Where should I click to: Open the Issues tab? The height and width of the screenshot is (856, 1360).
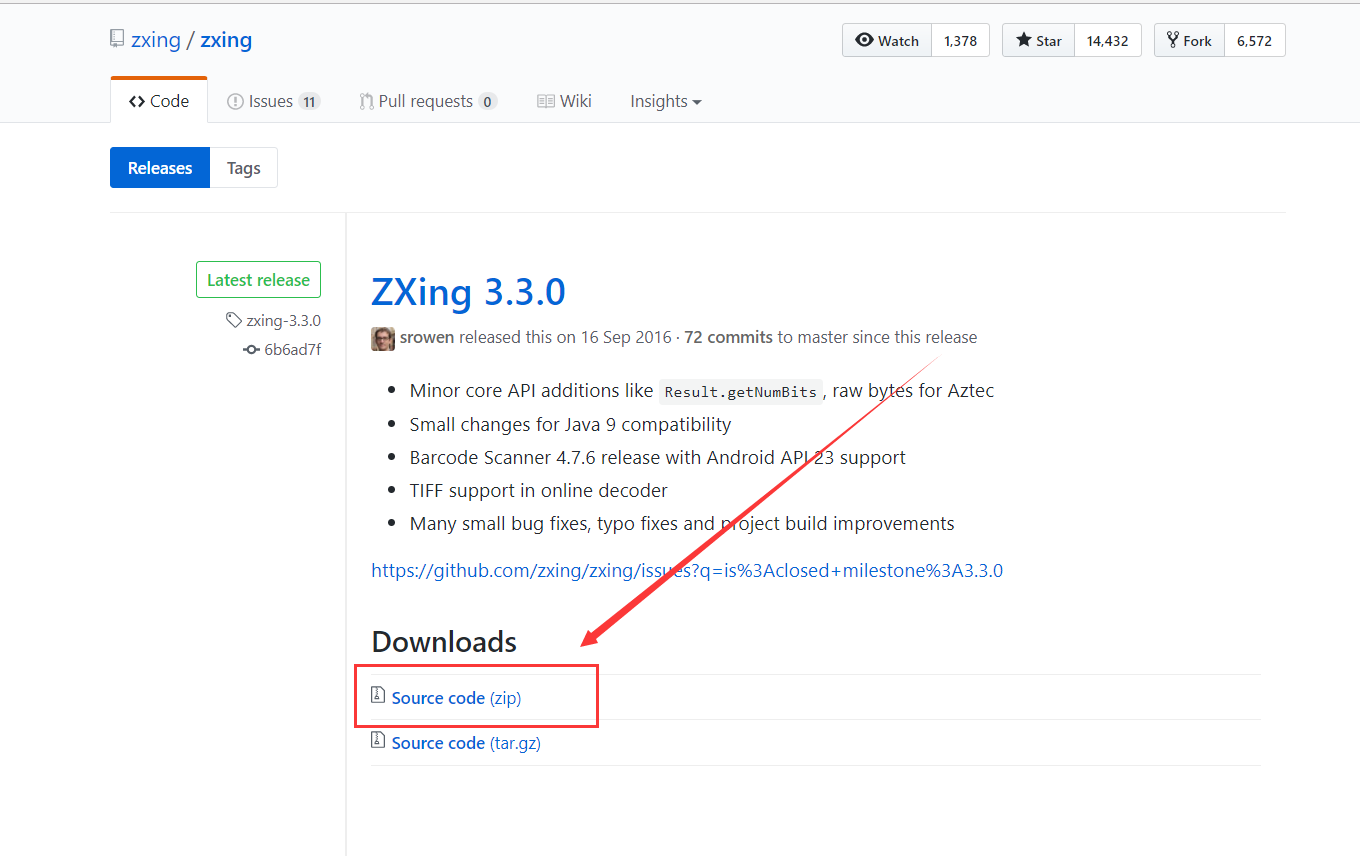coord(273,101)
